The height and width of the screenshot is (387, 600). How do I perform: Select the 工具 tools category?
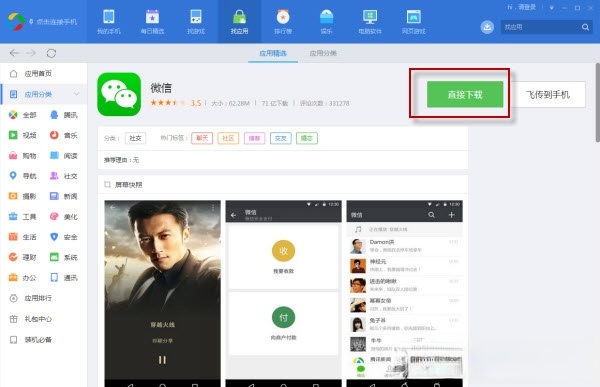(23, 217)
